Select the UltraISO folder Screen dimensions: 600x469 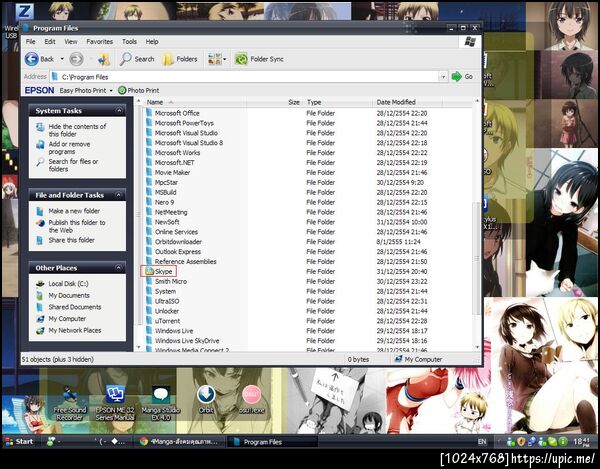click(x=167, y=301)
